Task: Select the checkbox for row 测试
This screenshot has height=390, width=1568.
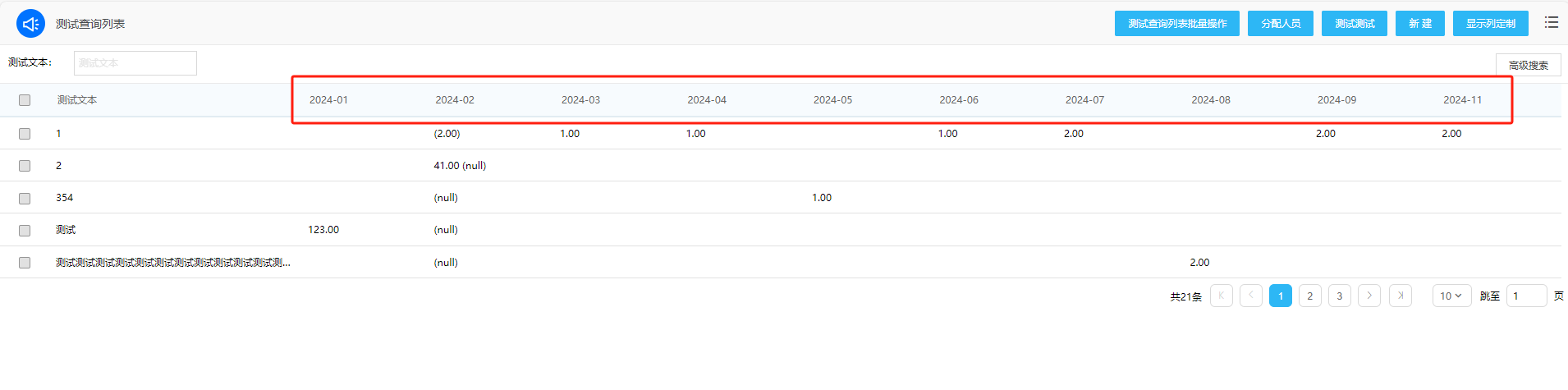Action: pos(25,231)
